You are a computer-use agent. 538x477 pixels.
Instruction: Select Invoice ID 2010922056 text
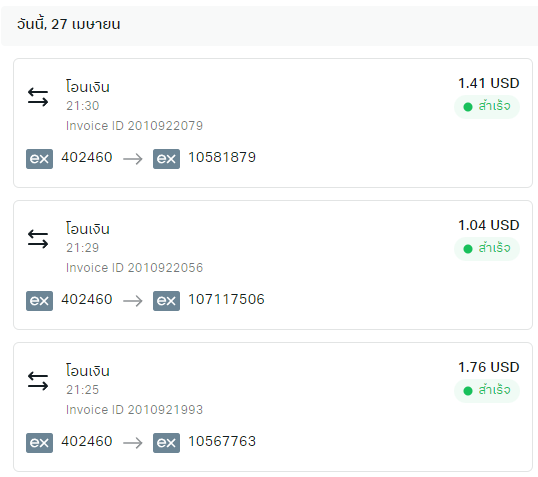[134, 268]
